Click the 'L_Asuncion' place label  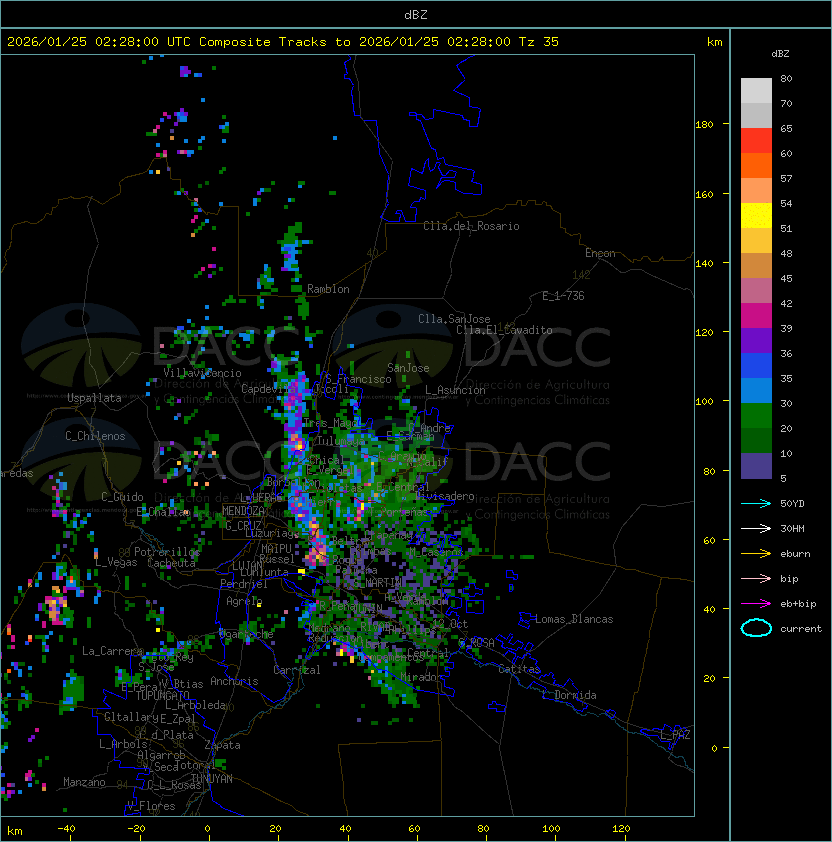point(455,390)
